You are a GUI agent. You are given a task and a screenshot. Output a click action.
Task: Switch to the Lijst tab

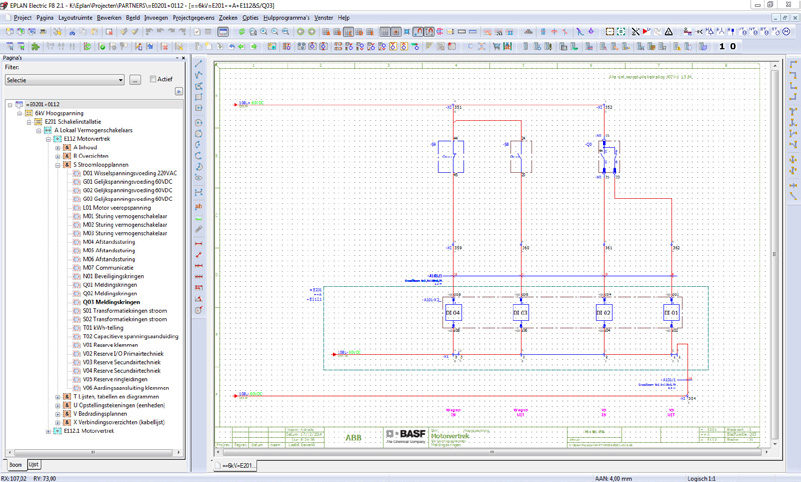(x=34, y=465)
